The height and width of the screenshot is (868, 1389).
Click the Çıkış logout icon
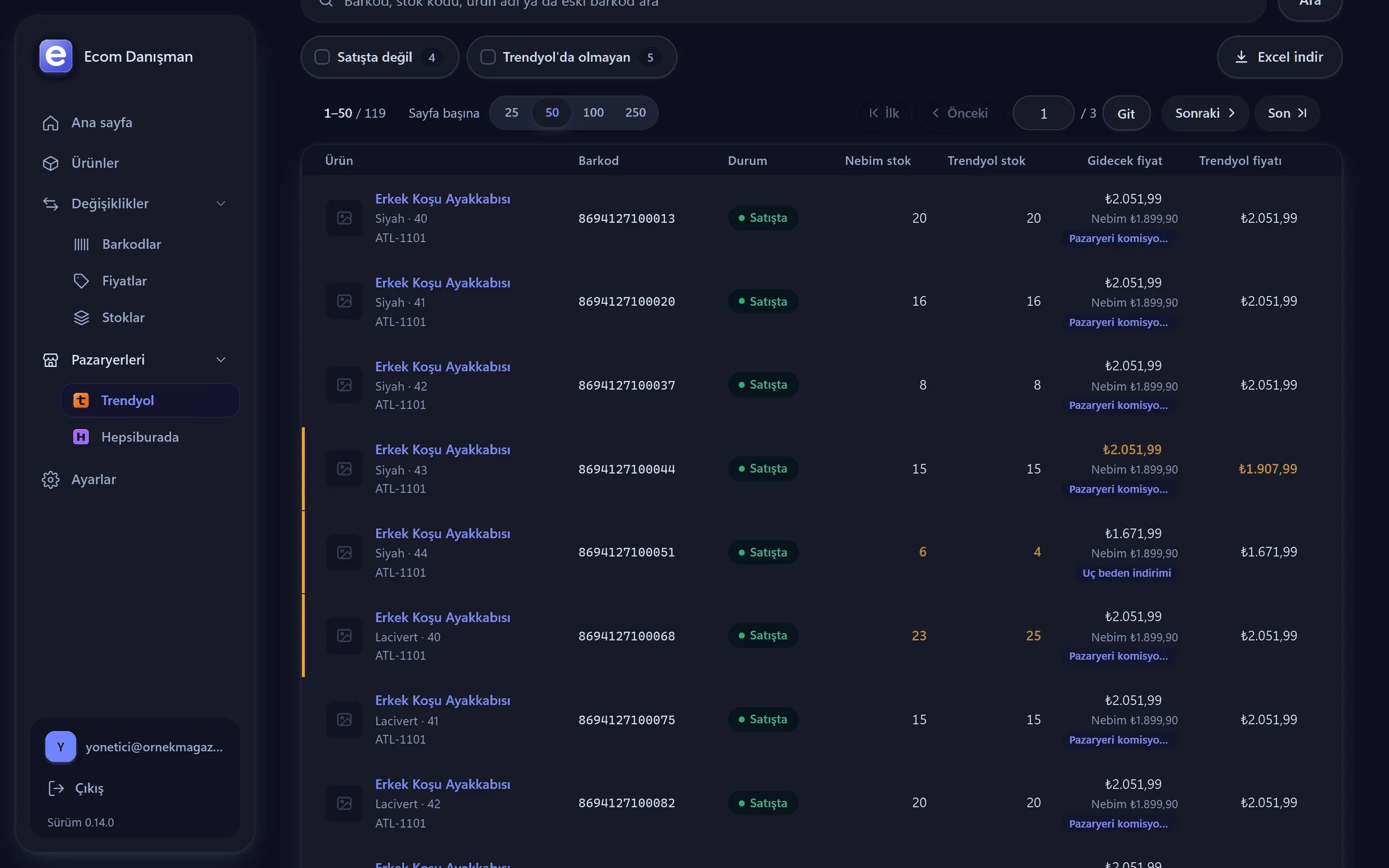56,788
